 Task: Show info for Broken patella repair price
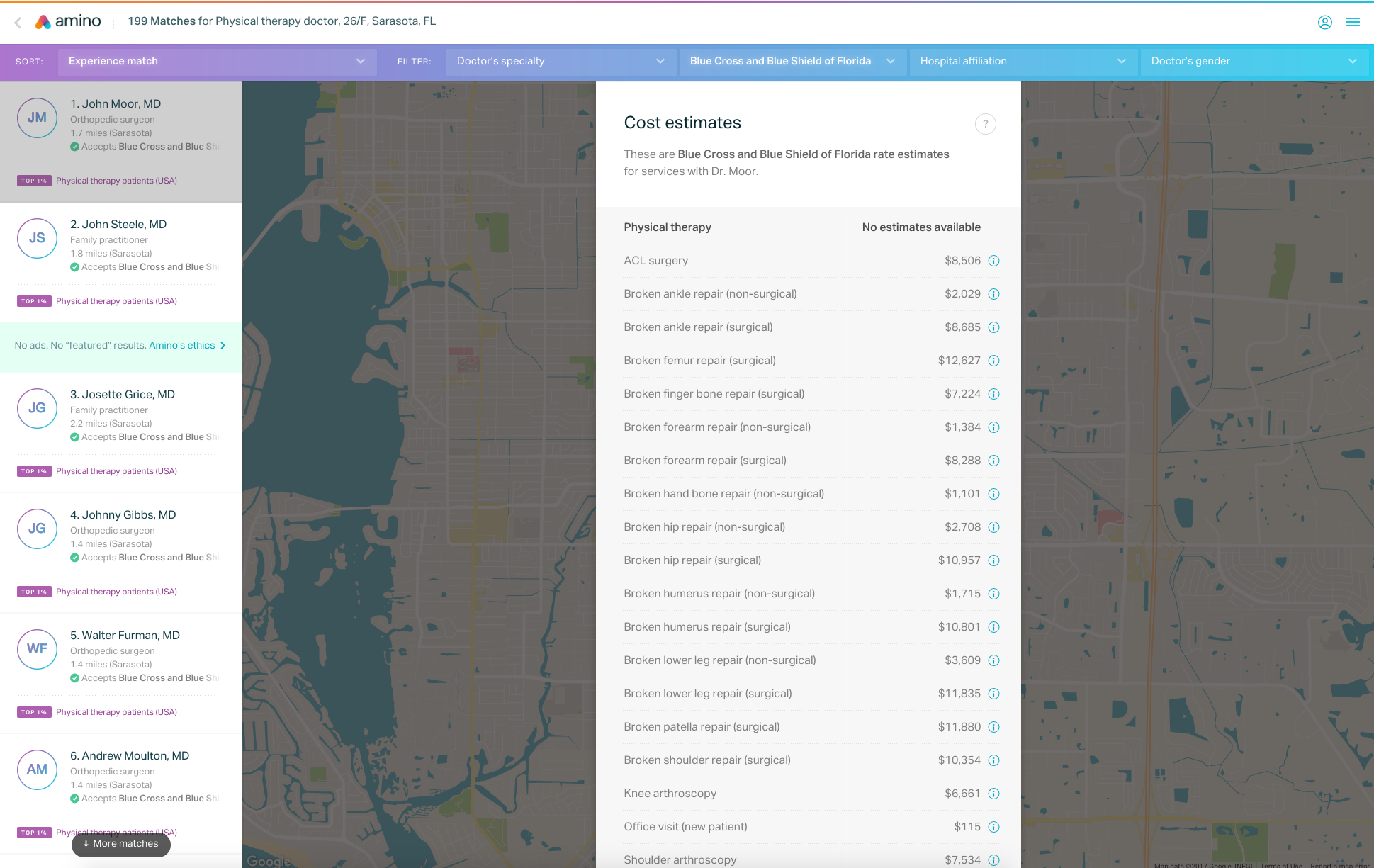[993, 727]
